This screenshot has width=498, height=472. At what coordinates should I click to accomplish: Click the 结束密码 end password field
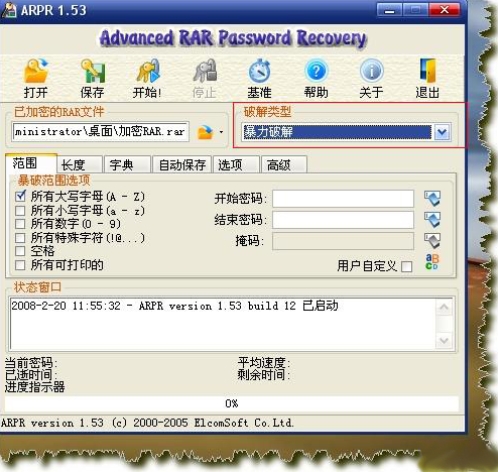pos(343,220)
